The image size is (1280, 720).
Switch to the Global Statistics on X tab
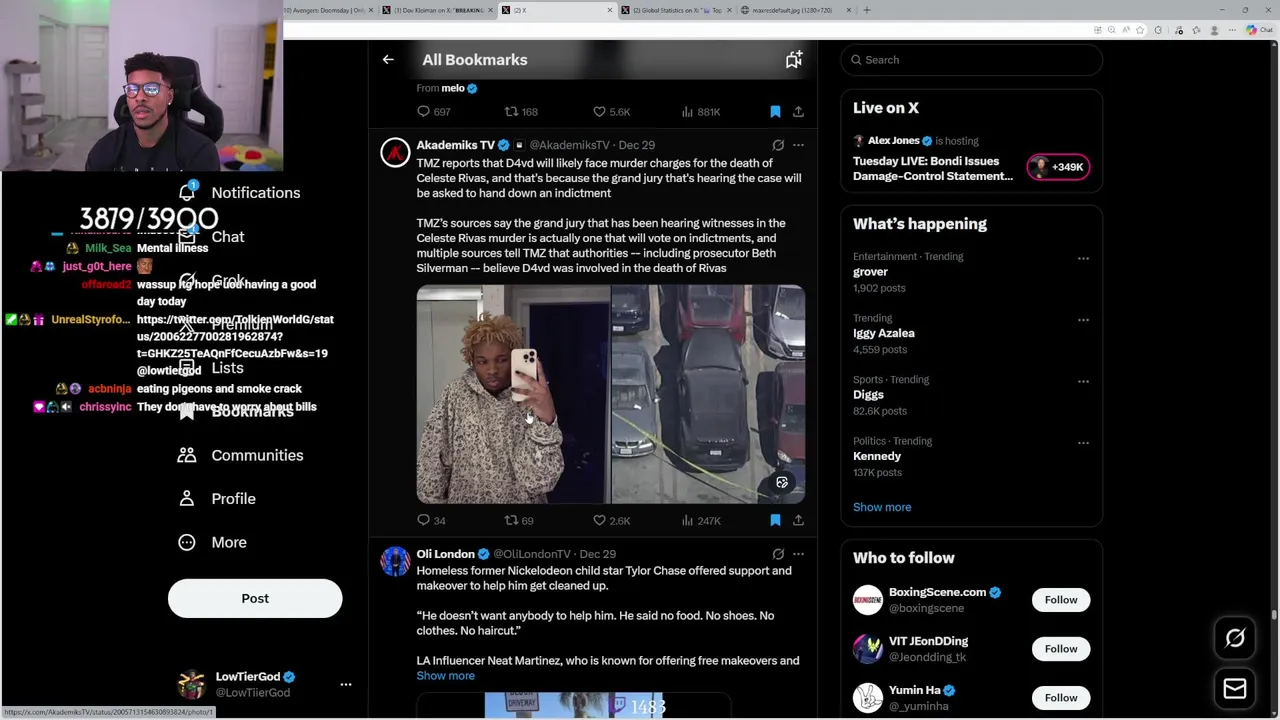click(x=675, y=10)
